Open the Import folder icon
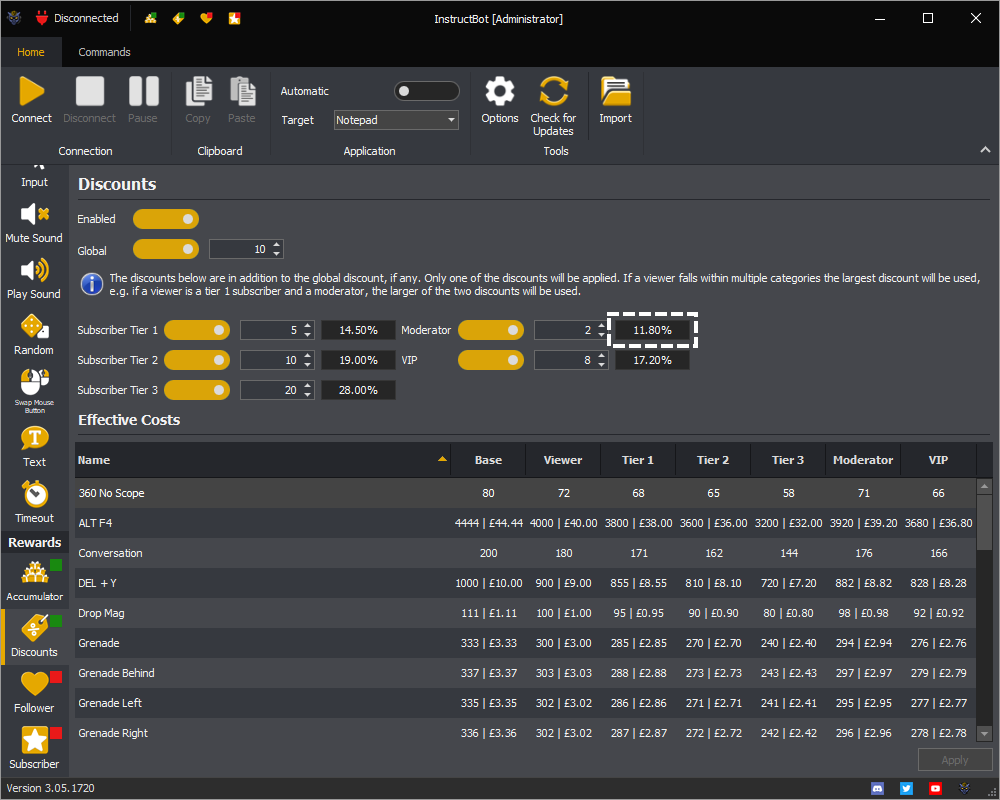1000x800 pixels. click(615, 92)
